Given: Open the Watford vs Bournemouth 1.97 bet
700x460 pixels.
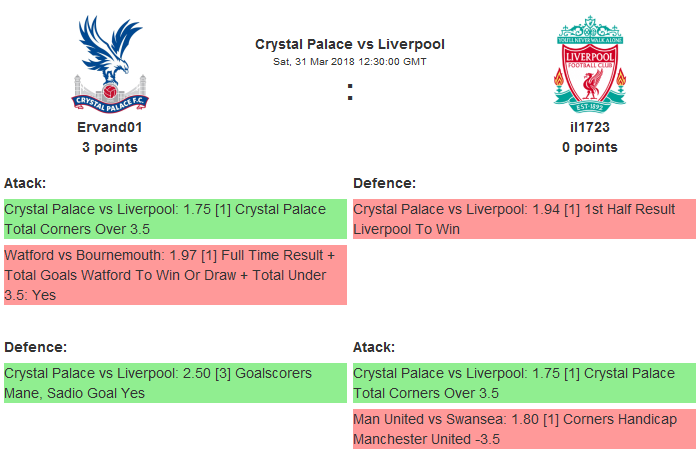Looking at the screenshot, I should click(175, 274).
